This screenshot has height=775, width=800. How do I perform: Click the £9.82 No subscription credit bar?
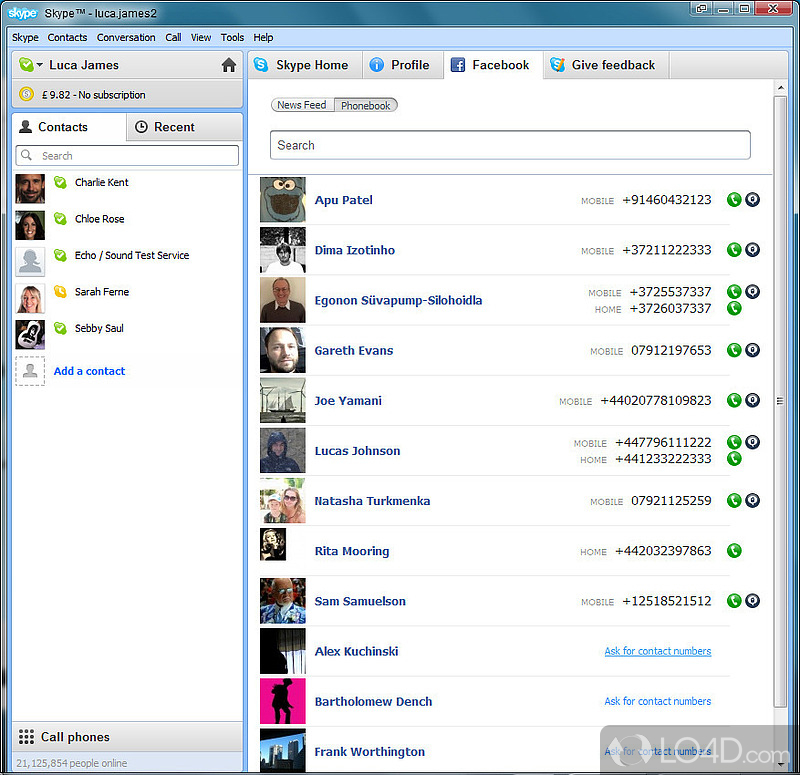tap(127, 94)
